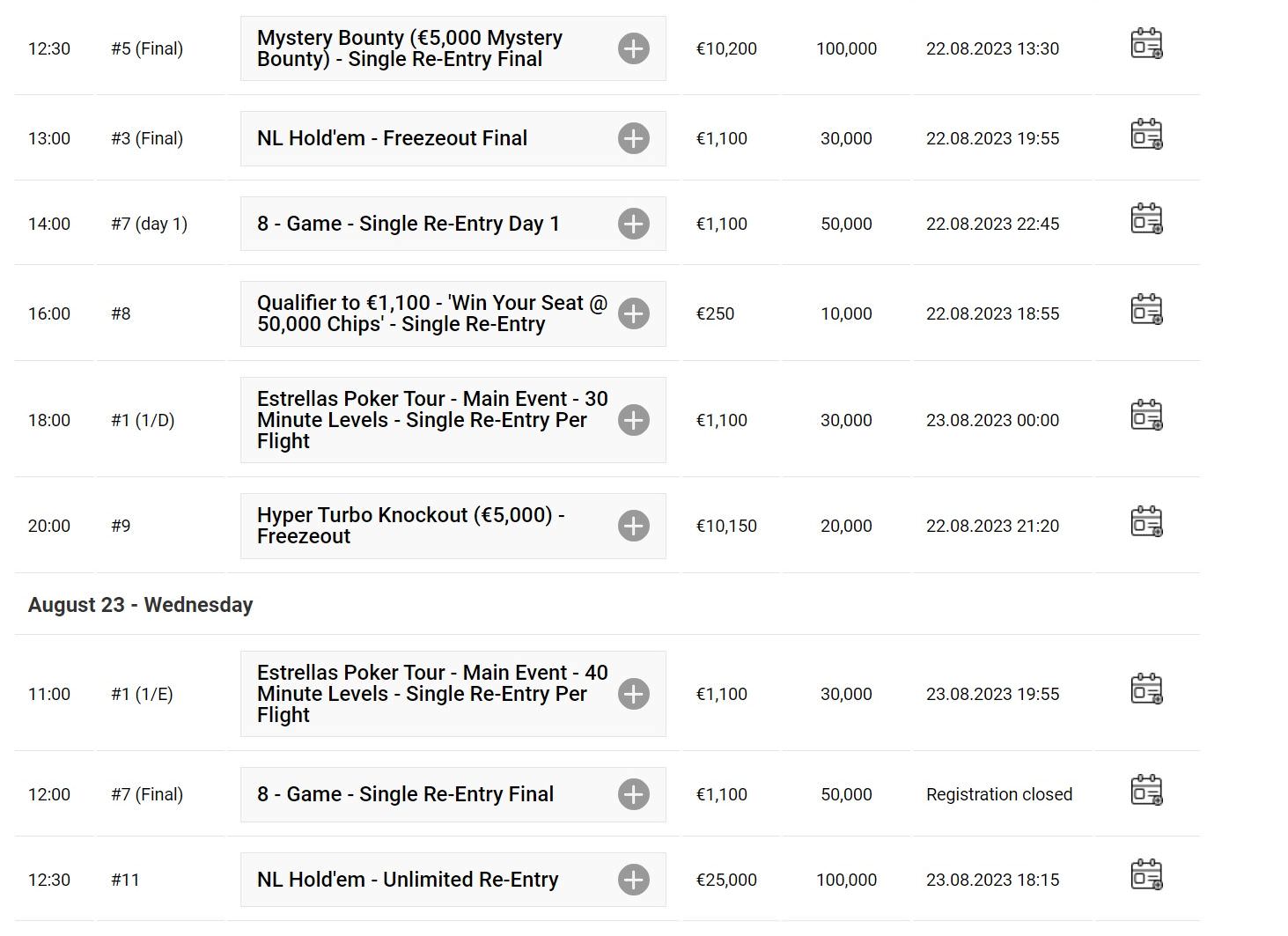The height and width of the screenshot is (936, 1288).
Task: Expand 8-Game Single Re-Entry Final details
Action: [x=634, y=794]
